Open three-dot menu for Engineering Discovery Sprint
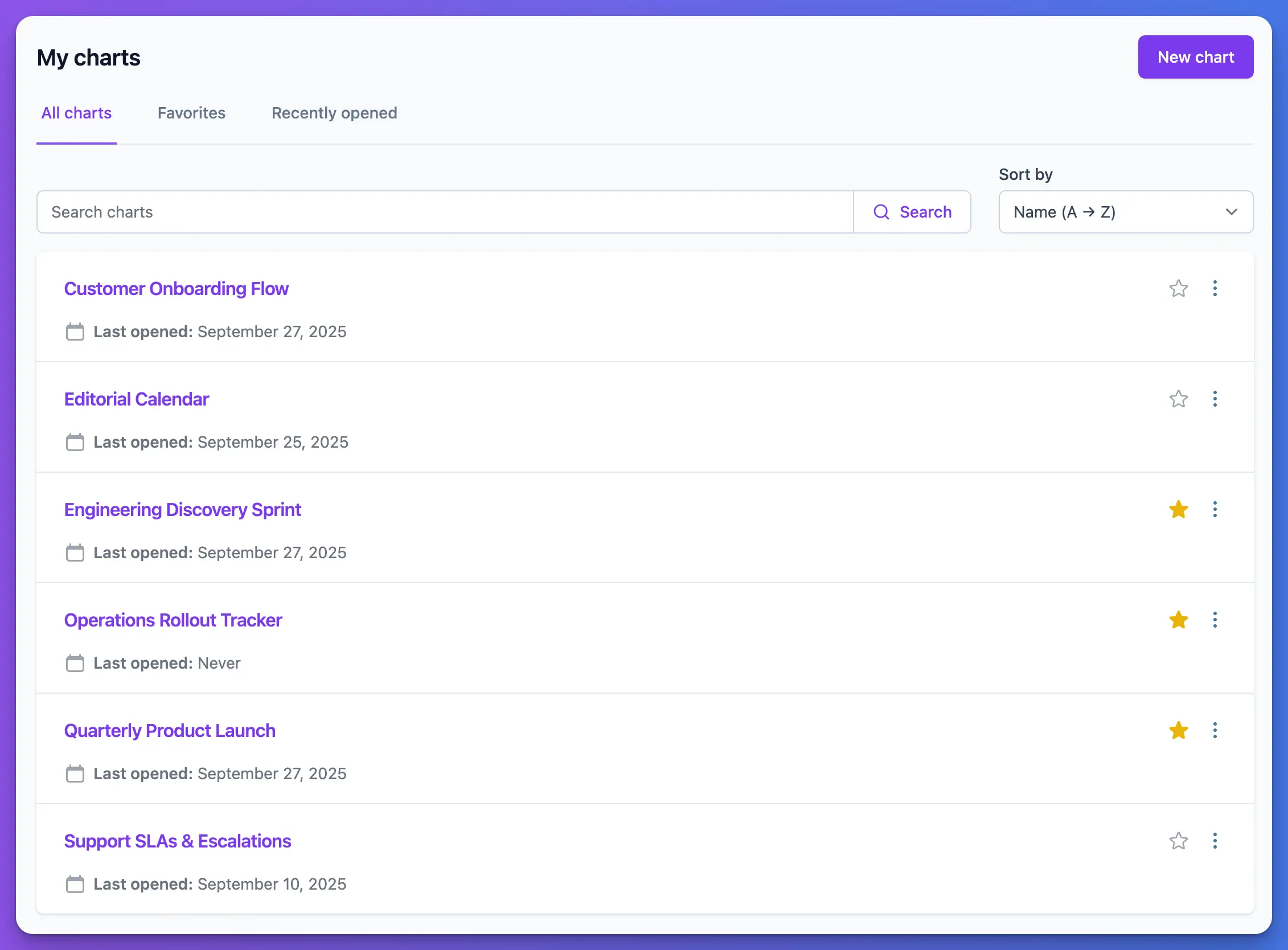 pyautogui.click(x=1215, y=509)
